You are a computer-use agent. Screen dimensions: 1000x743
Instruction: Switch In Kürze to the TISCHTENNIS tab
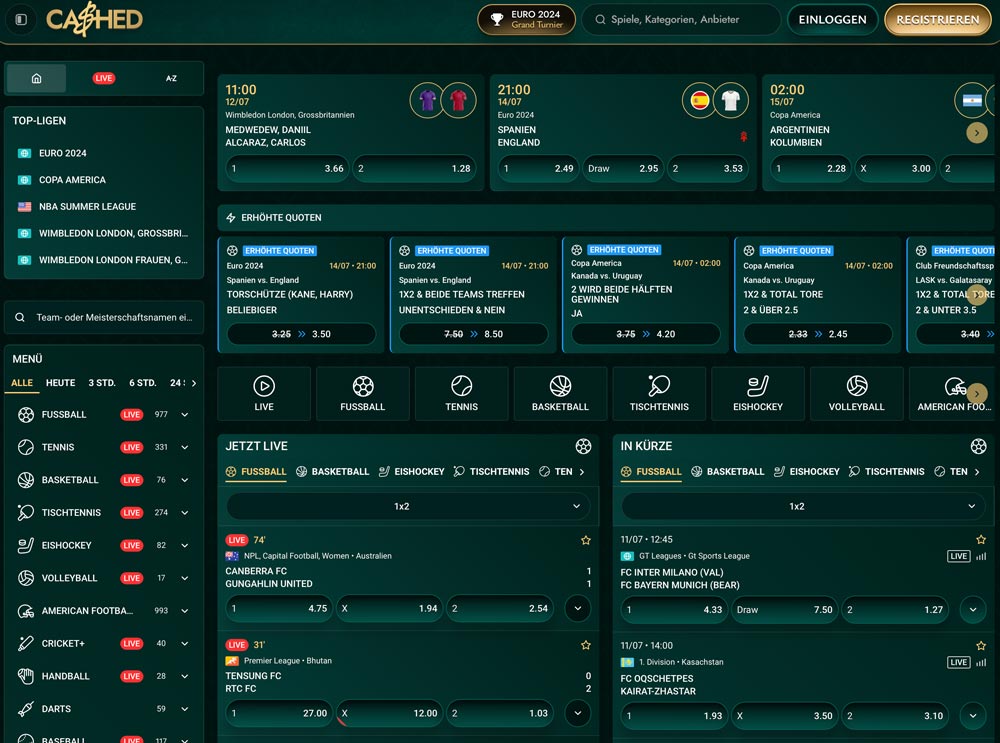point(887,471)
